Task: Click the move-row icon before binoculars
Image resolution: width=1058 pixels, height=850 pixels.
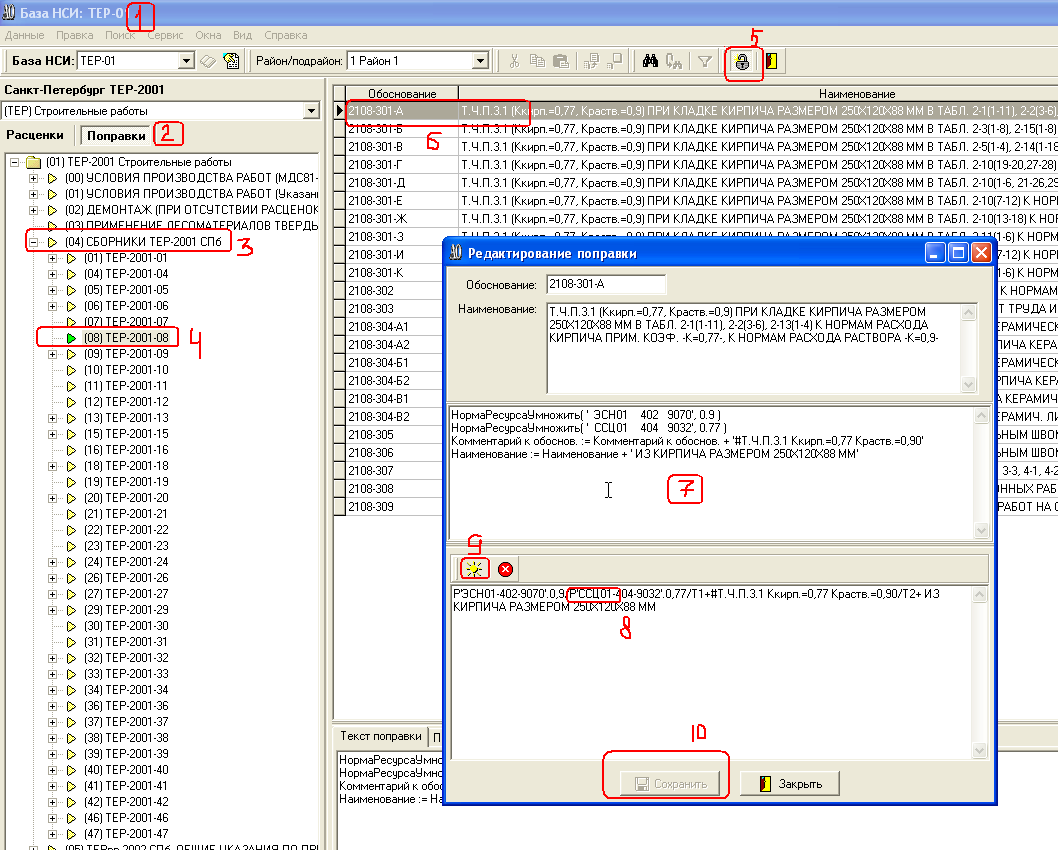Action: [615, 61]
